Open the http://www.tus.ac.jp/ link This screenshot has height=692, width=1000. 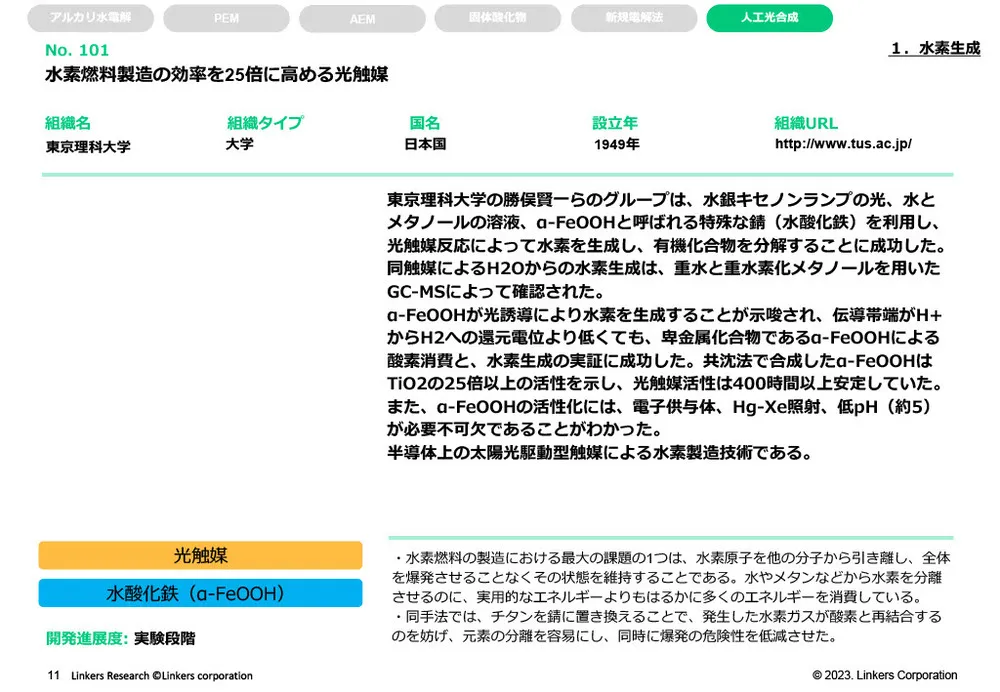click(843, 144)
